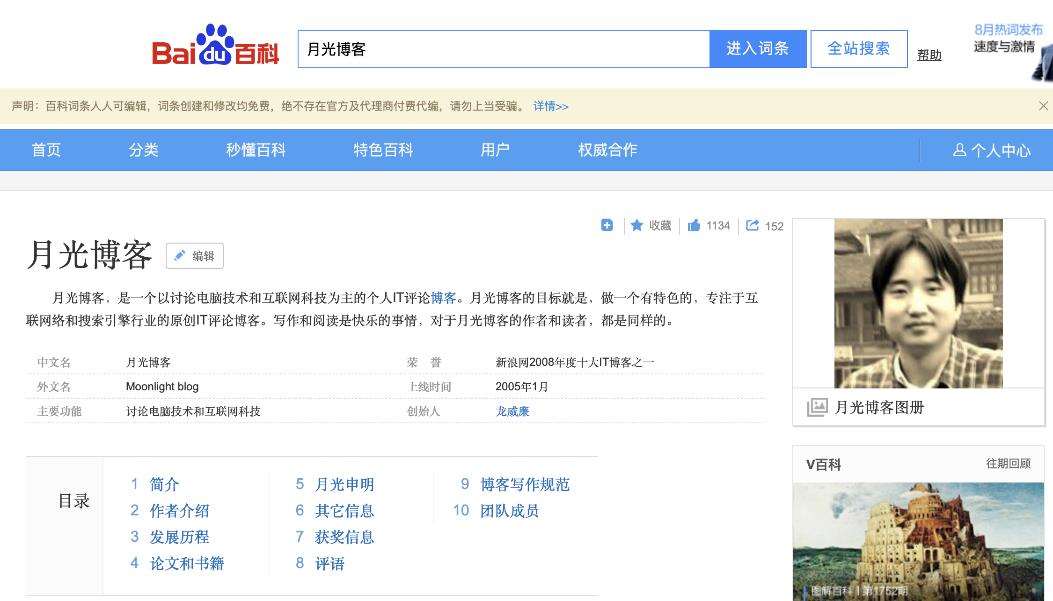
Task: Edit the entry with 编辑 button
Action: (x=195, y=256)
